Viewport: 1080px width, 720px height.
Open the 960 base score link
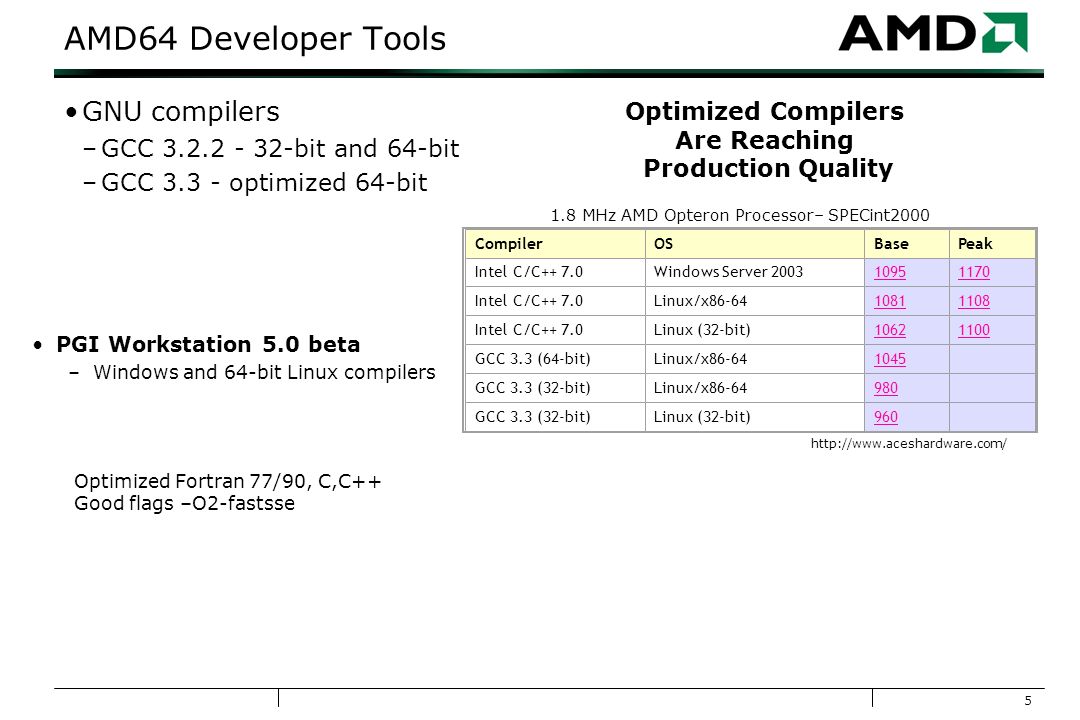click(886, 417)
